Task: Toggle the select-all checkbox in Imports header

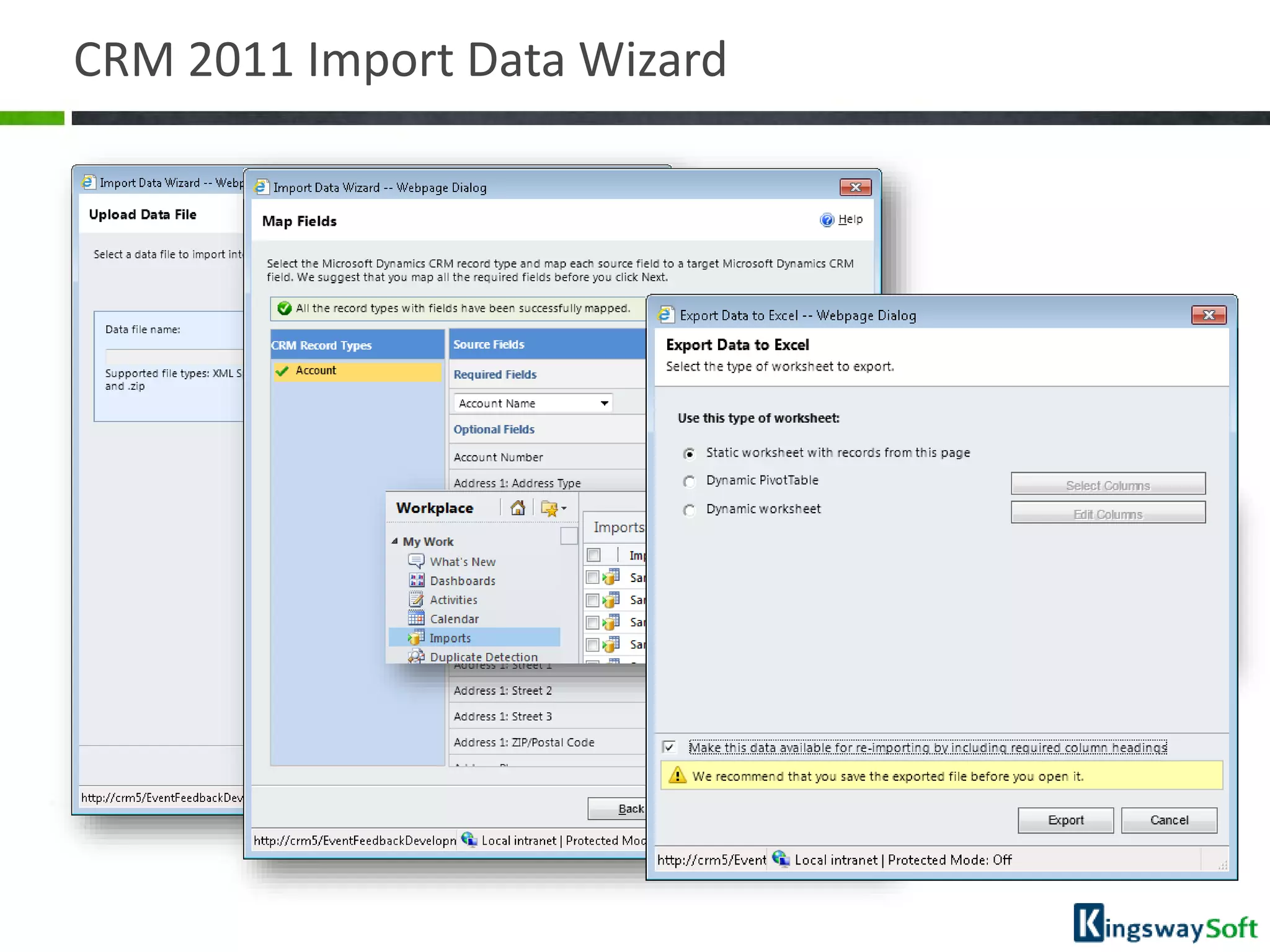Action: tap(593, 555)
